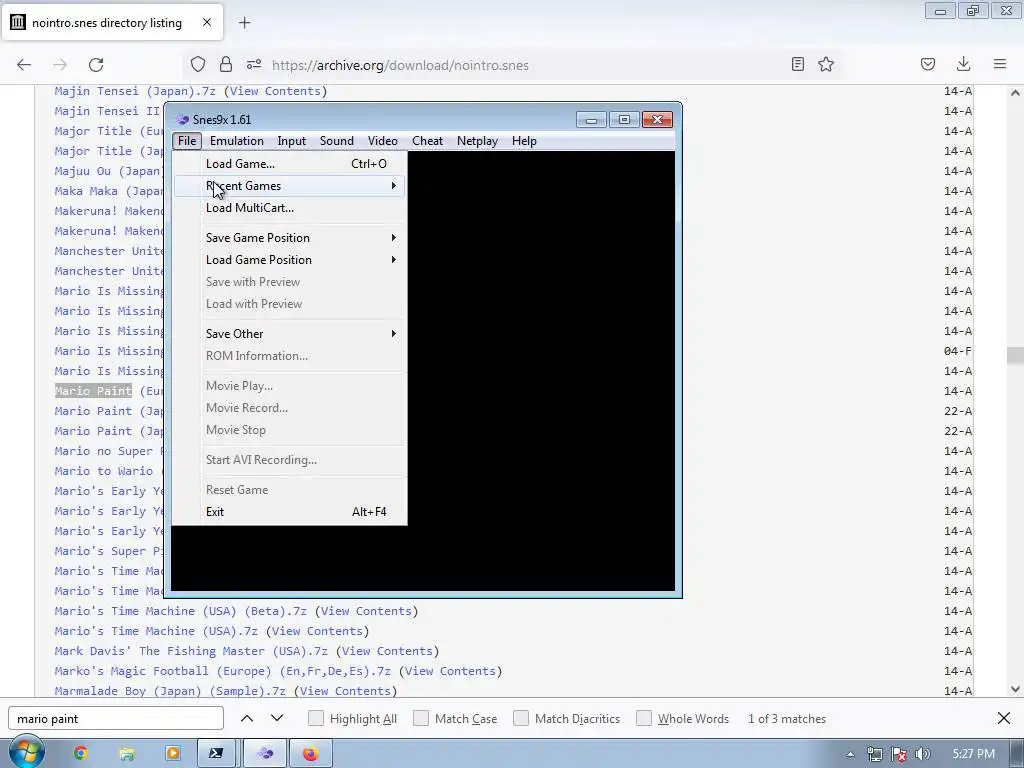1024x768 pixels.
Task: Open Mario's Time Machine (USA).7z link
Action: click(156, 632)
